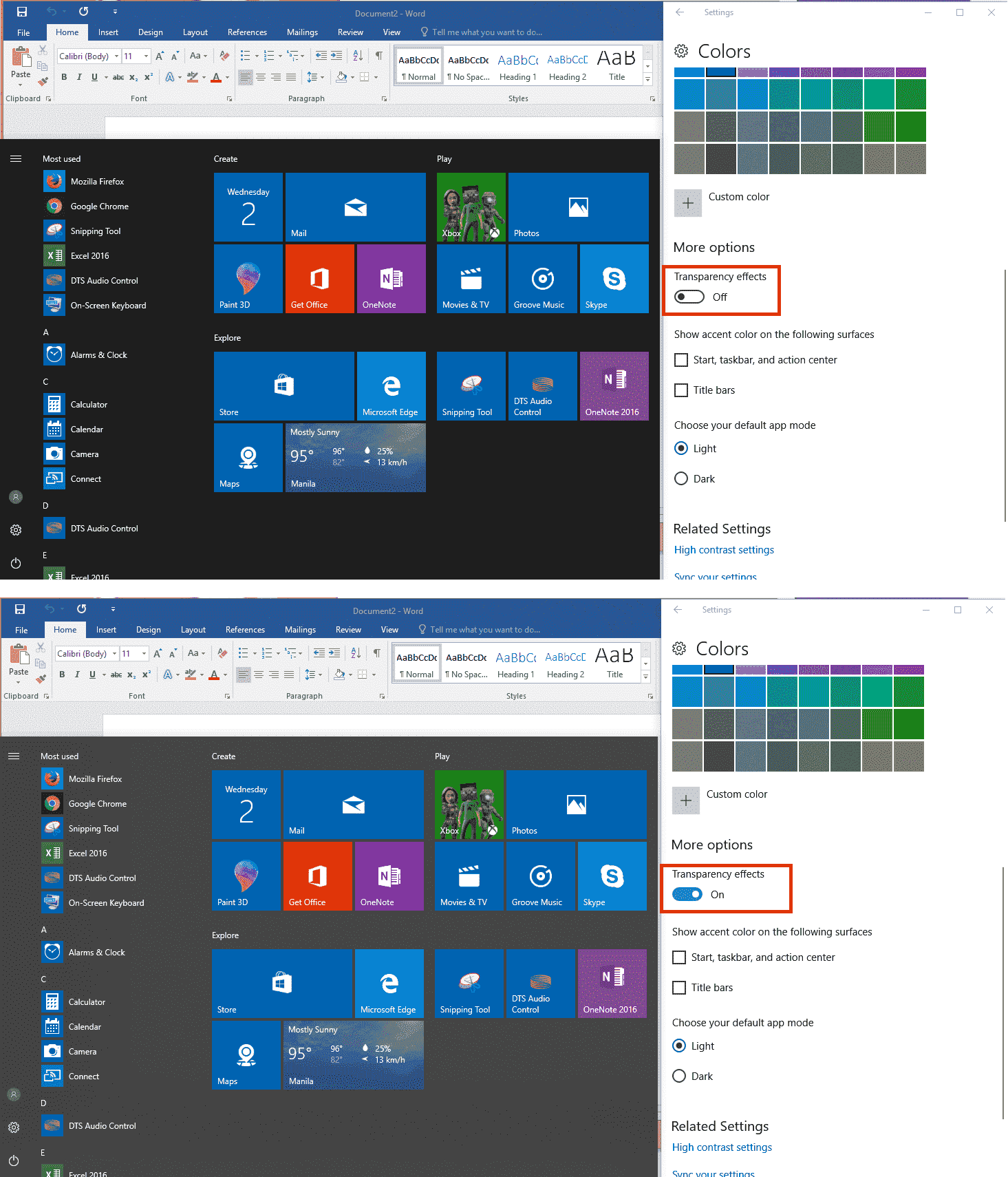Open font size 11 dropdown, upper Word
Image resolution: width=1008 pixels, height=1177 pixels.
point(146,56)
